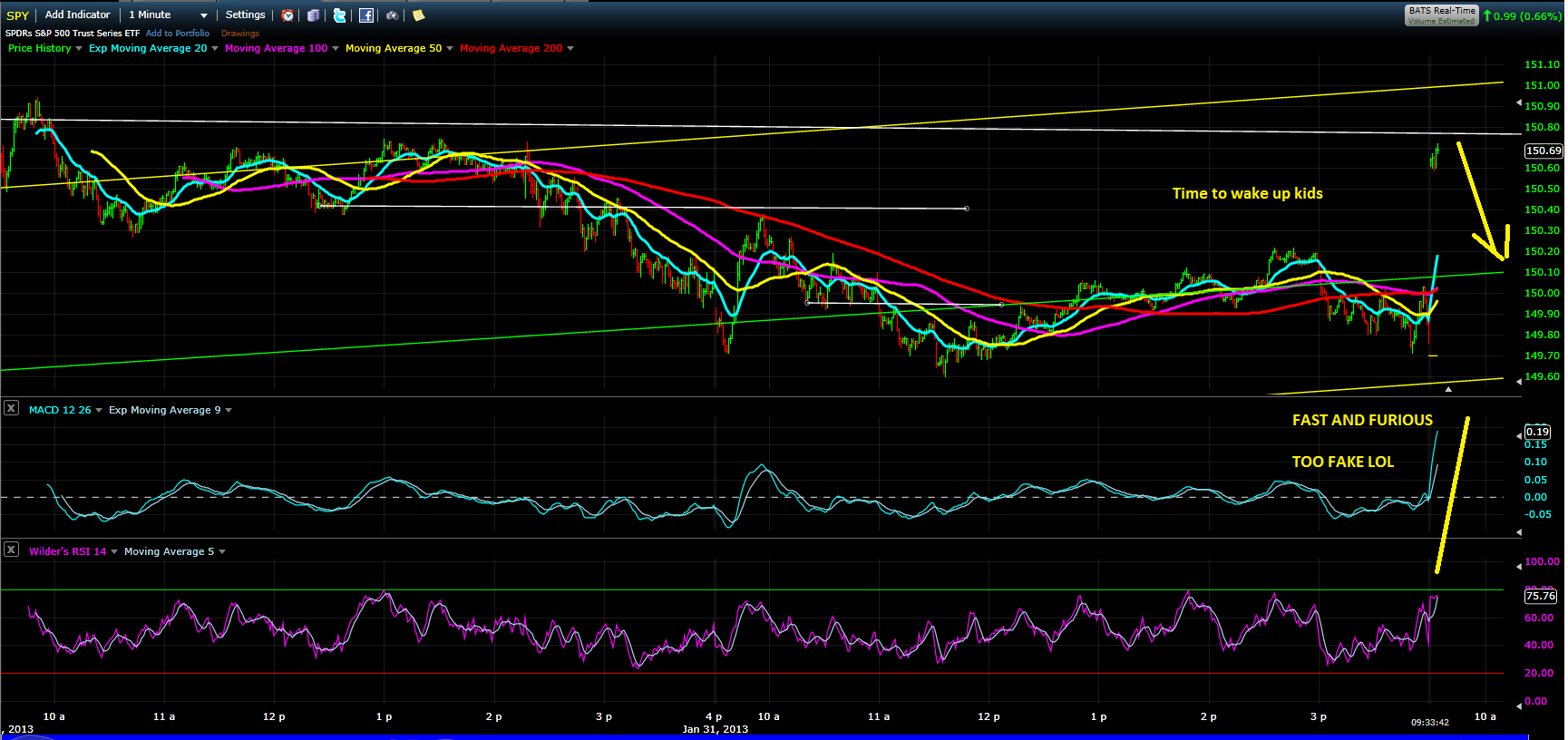Select the Exp Moving Average 20 label
Viewport: 1568px width, 740px height.
click(x=148, y=48)
